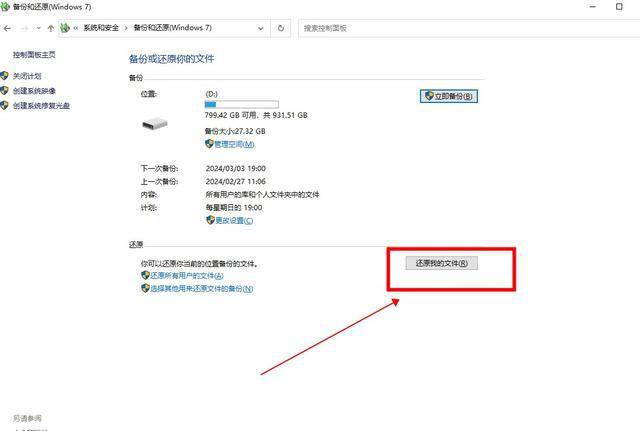
Task: Maximize the window
Action: [619, 7]
